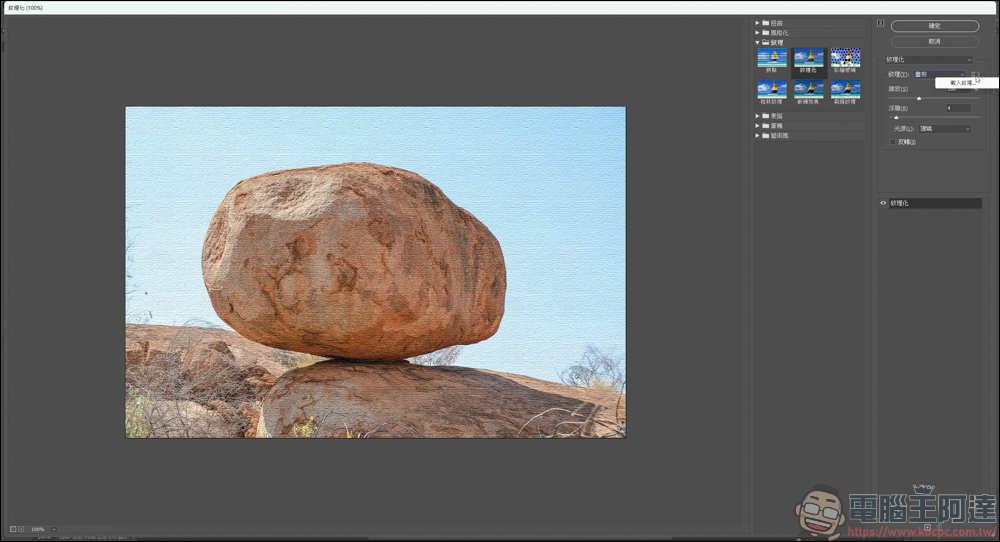Open the 紋理 texture type dropdown
This screenshot has width=1000, height=542.
pos(939,75)
